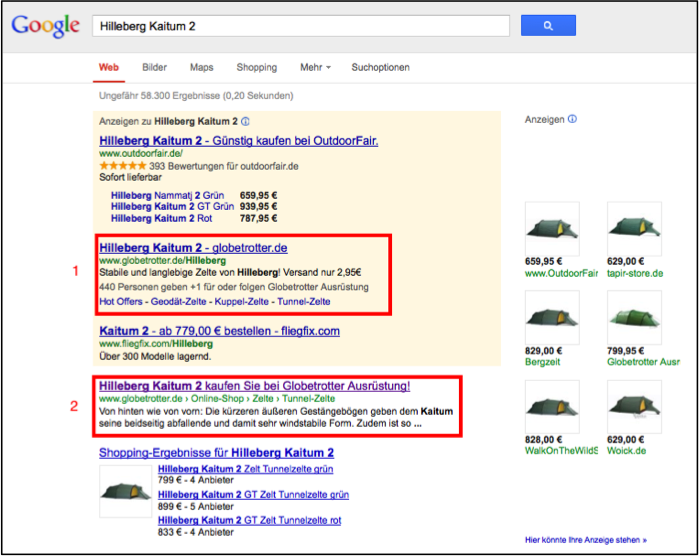699x556 pixels.
Task: Click the www.fliegfix.com/Hilleberg URL
Action: point(156,344)
